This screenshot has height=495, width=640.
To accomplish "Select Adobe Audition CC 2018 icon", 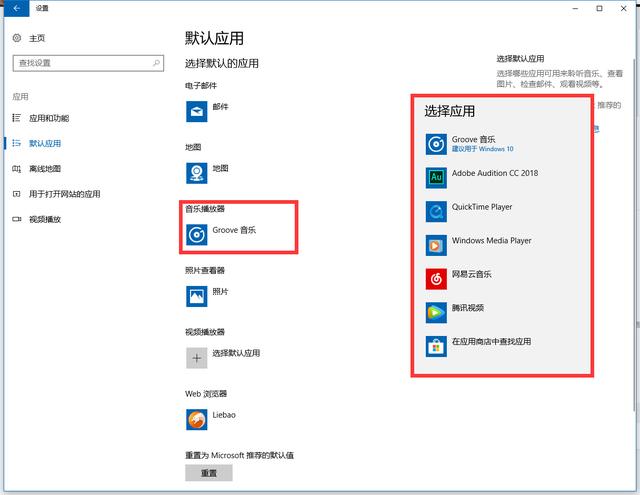I will point(436,177).
